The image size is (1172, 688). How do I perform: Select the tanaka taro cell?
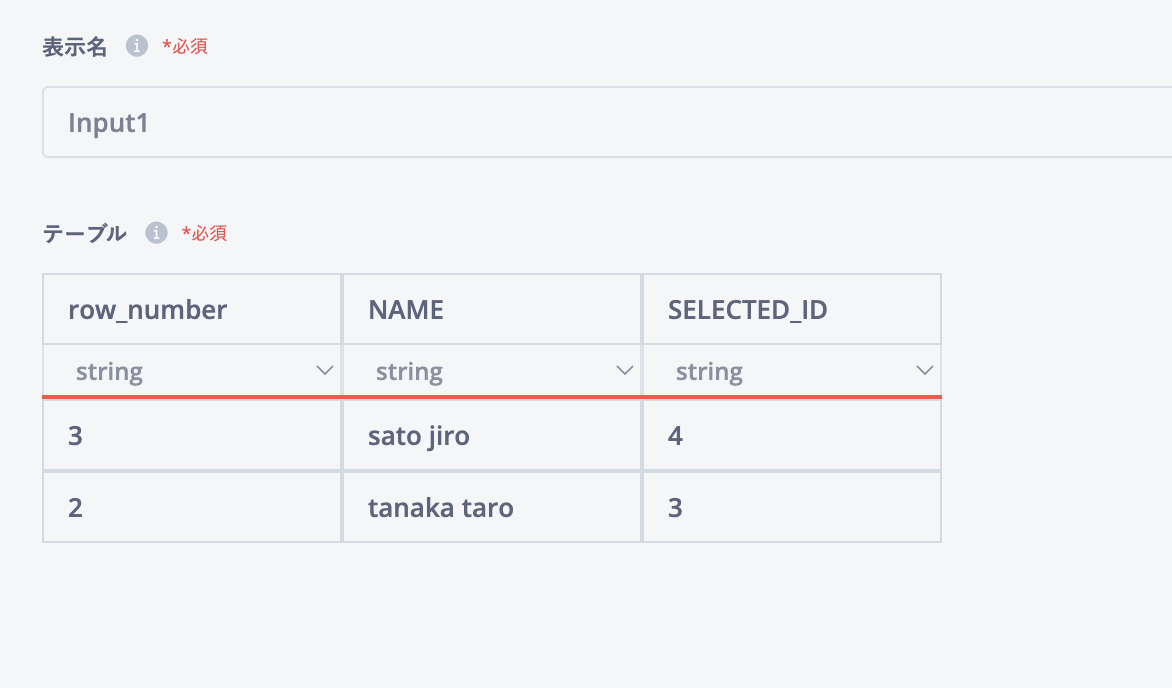492,507
